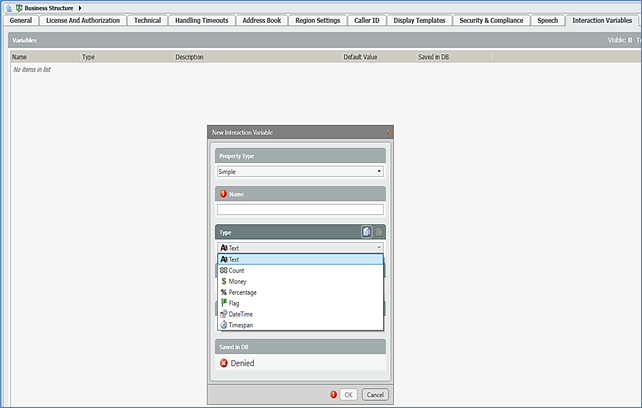This screenshot has width=642, height=408.
Task: Choose Money from the type list
Action: coord(237,281)
